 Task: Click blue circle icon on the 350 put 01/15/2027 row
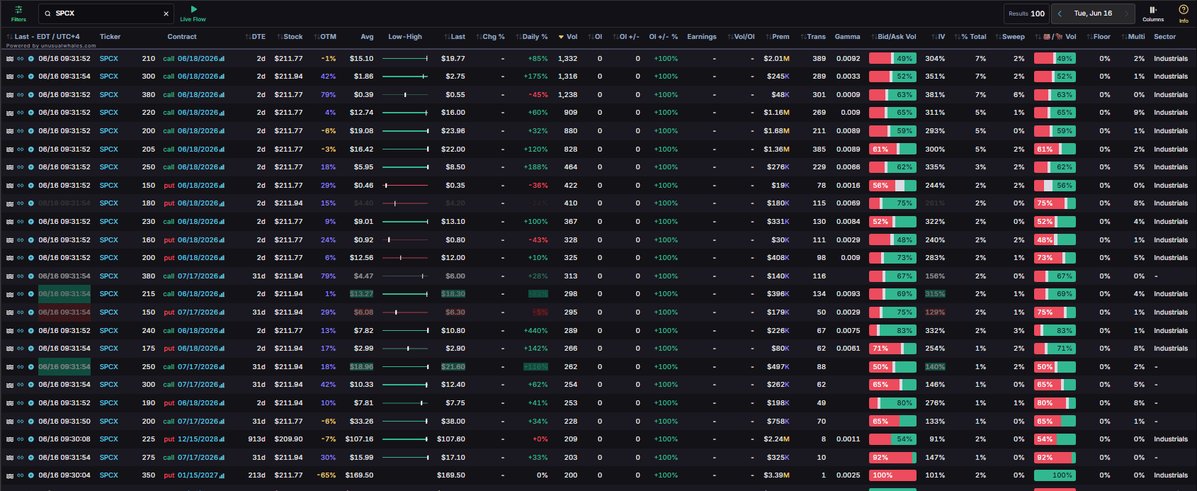[31, 475]
